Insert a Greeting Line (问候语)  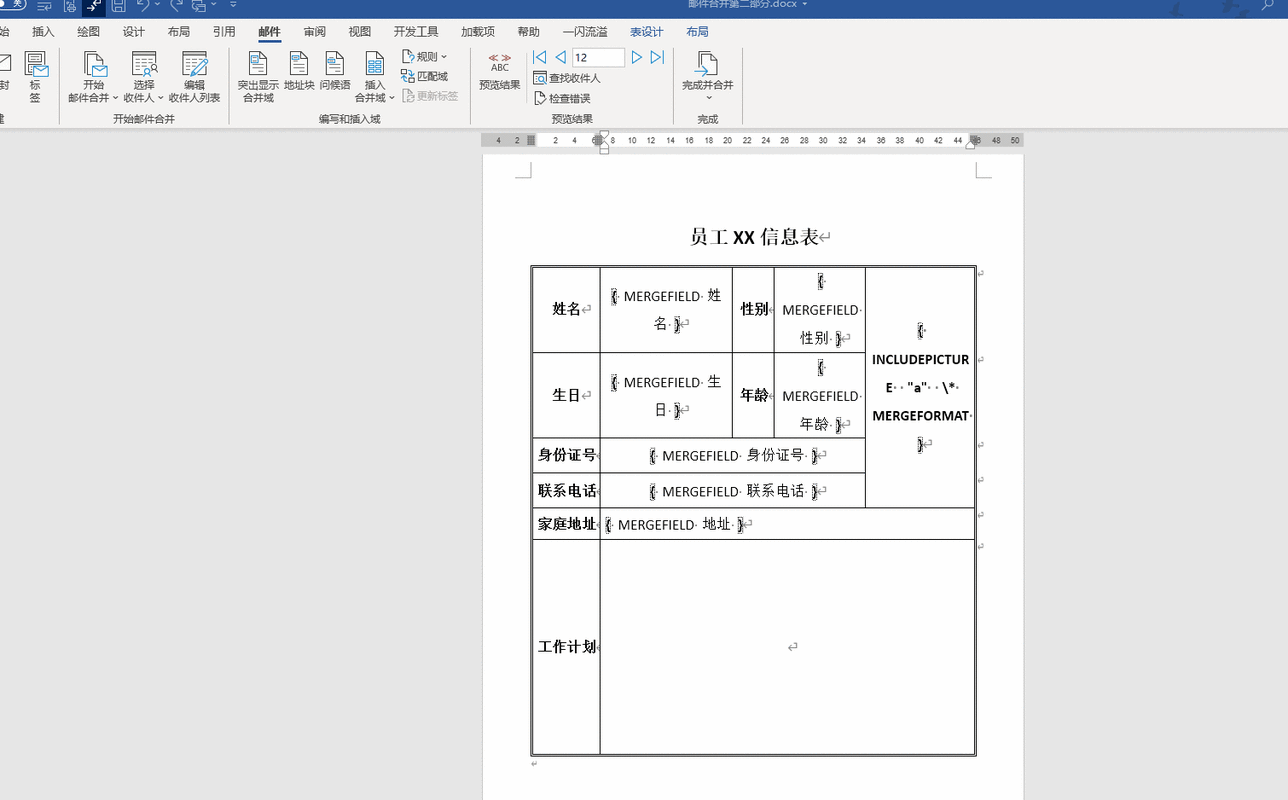[x=333, y=75]
